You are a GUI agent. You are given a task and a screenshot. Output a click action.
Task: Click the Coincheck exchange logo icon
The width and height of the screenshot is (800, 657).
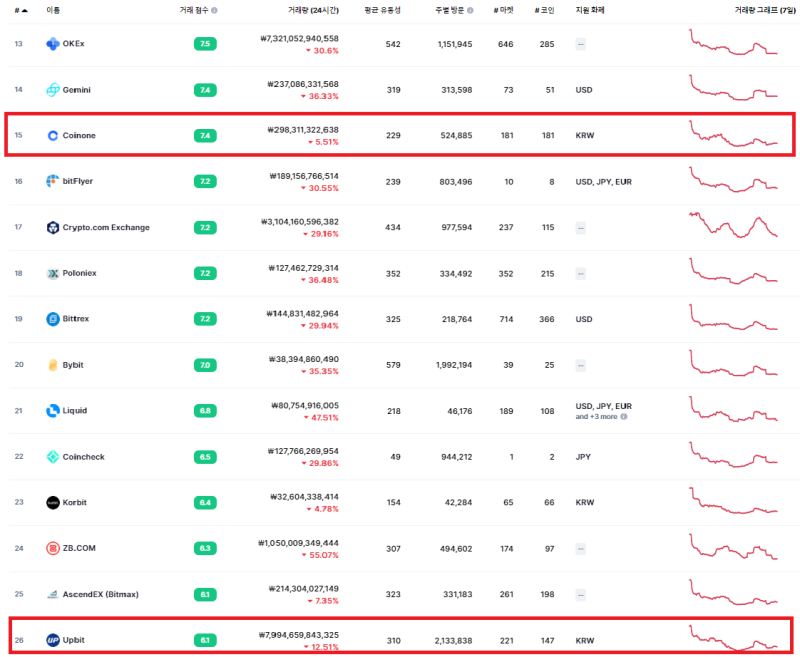(x=53, y=457)
